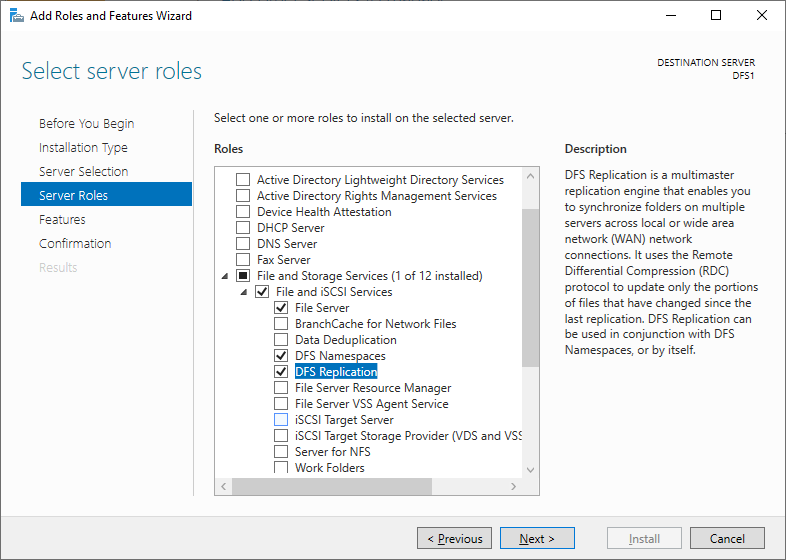Uncheck File and iSCSI Services
Viewport: 786px width, 560px height.
[262, 292]
